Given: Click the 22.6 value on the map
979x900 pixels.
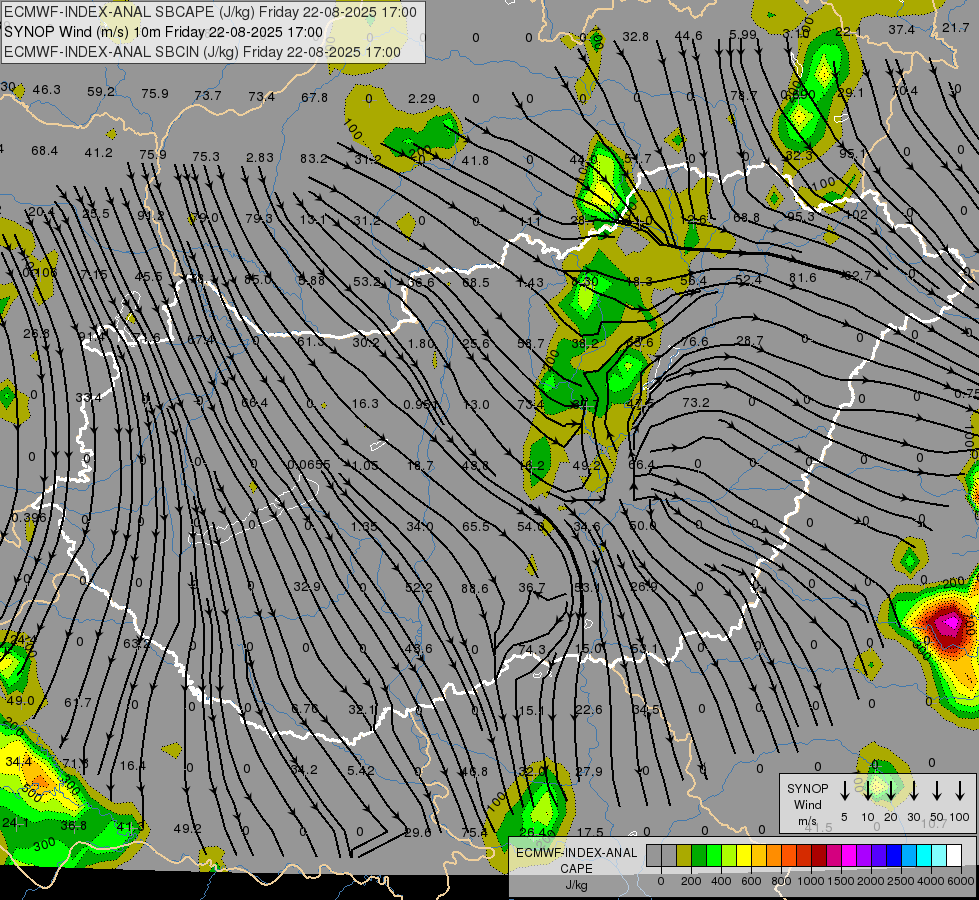Looking at the screenshot, I should (x=589, y=710).
